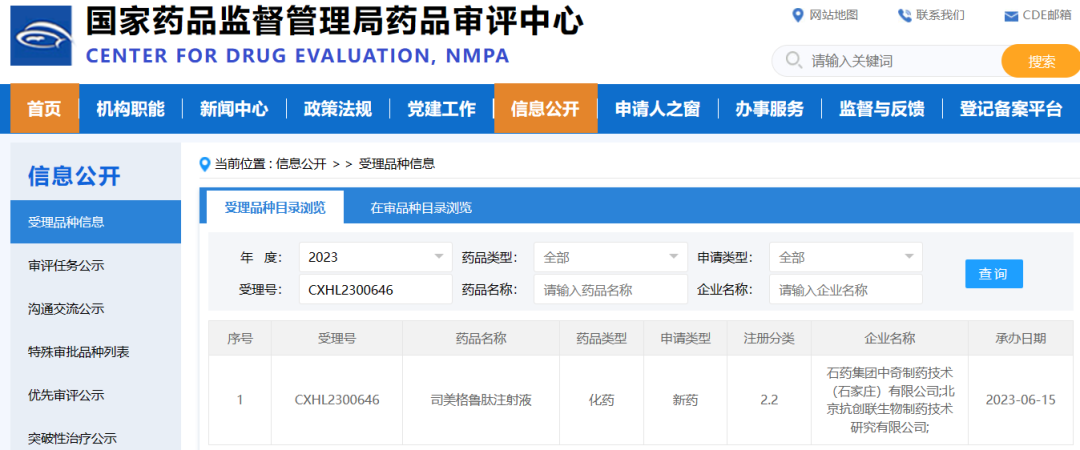Click the contact us phone icon
Viewport: 1080px width, 450px height.
tap(904, 15)
